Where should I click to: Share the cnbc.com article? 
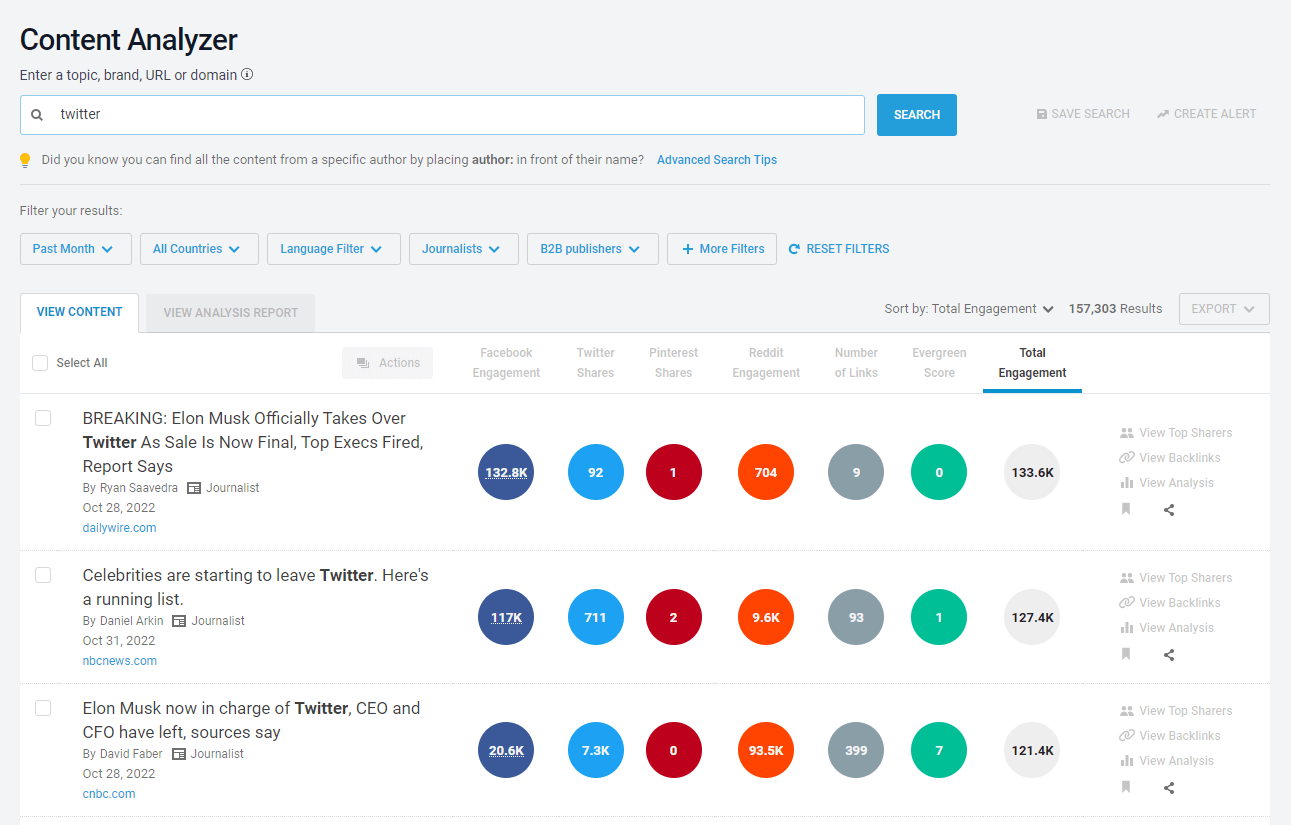tap(1169, 788)
